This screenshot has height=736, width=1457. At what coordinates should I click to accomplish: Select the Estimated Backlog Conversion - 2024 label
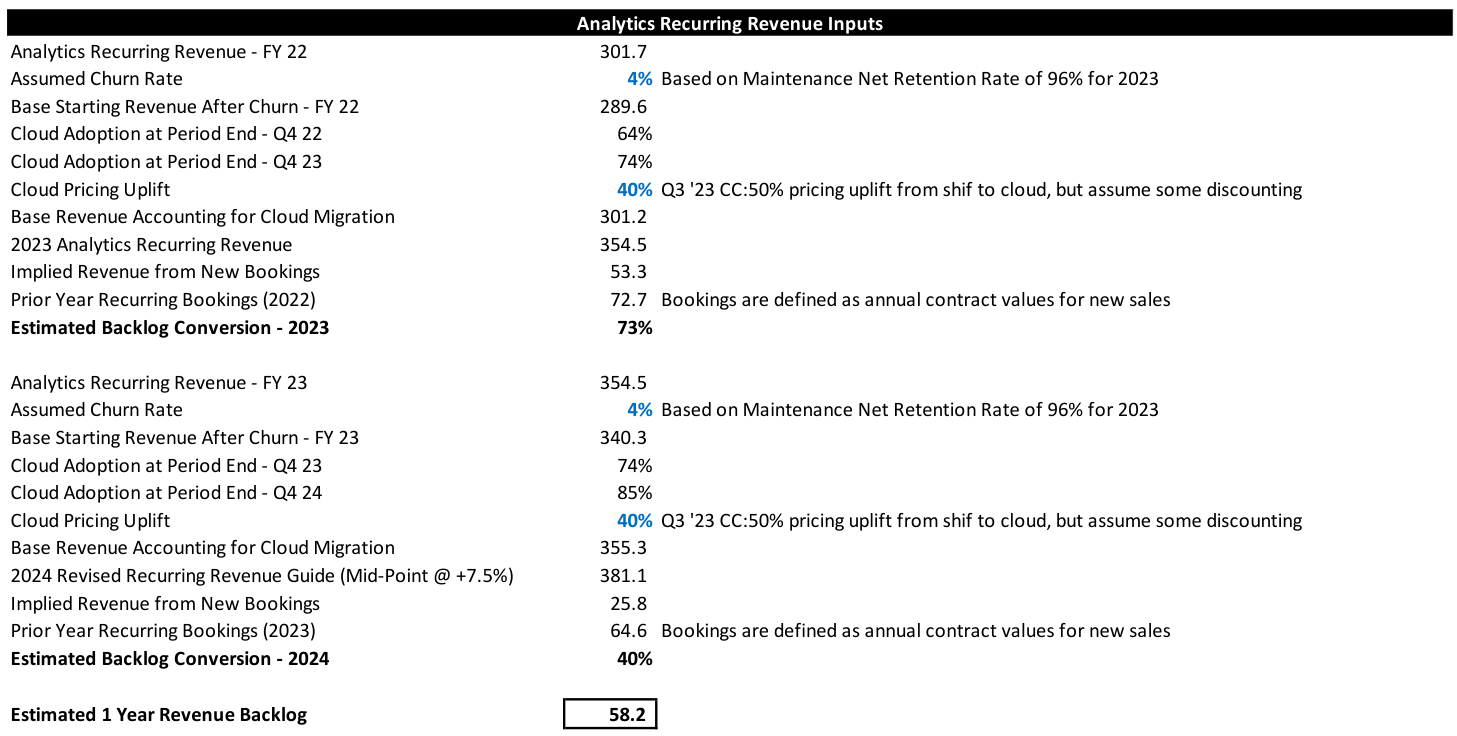170,659
